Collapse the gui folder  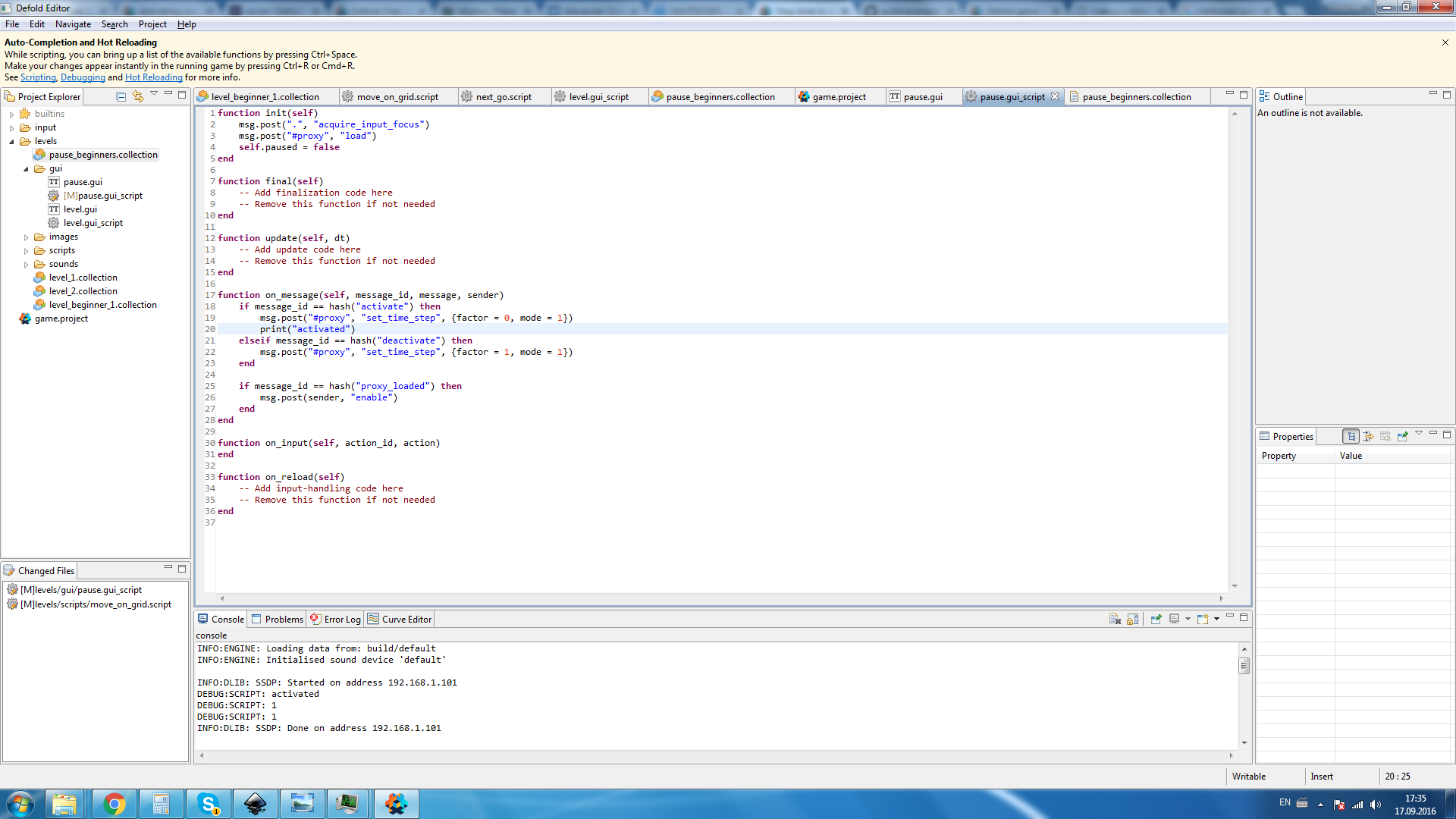pyautogui.click(x=26, y=169)
